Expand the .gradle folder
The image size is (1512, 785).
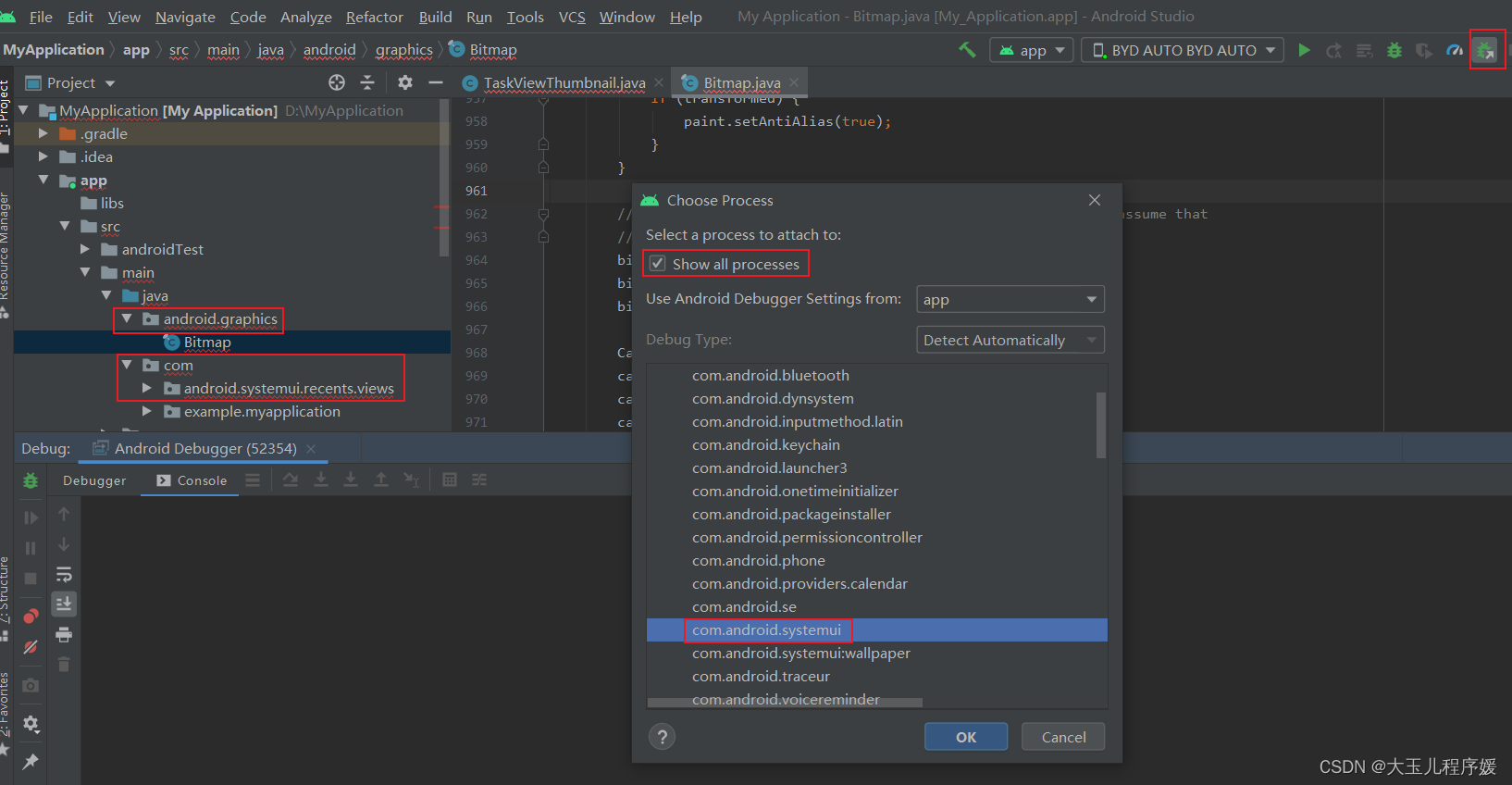[43, 133]
